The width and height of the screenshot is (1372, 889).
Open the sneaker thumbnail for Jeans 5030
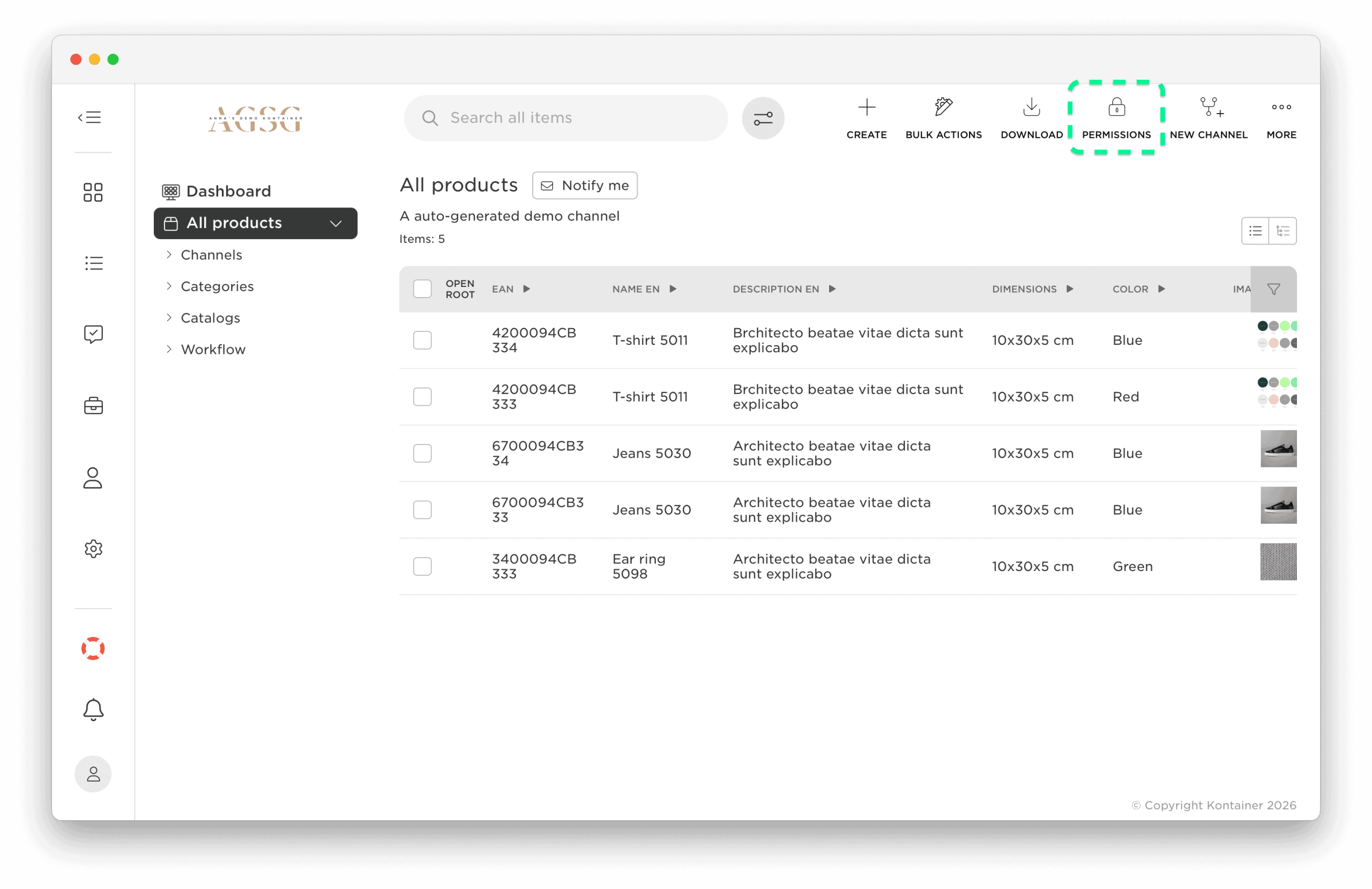[x=1278, y=449]
